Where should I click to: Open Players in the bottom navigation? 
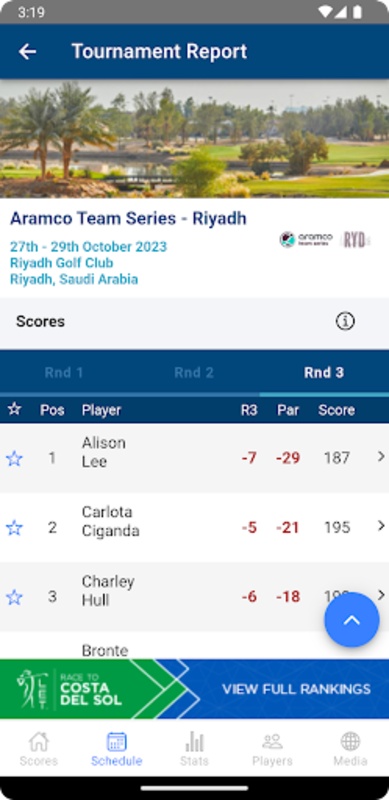click(x=272, y=748)
